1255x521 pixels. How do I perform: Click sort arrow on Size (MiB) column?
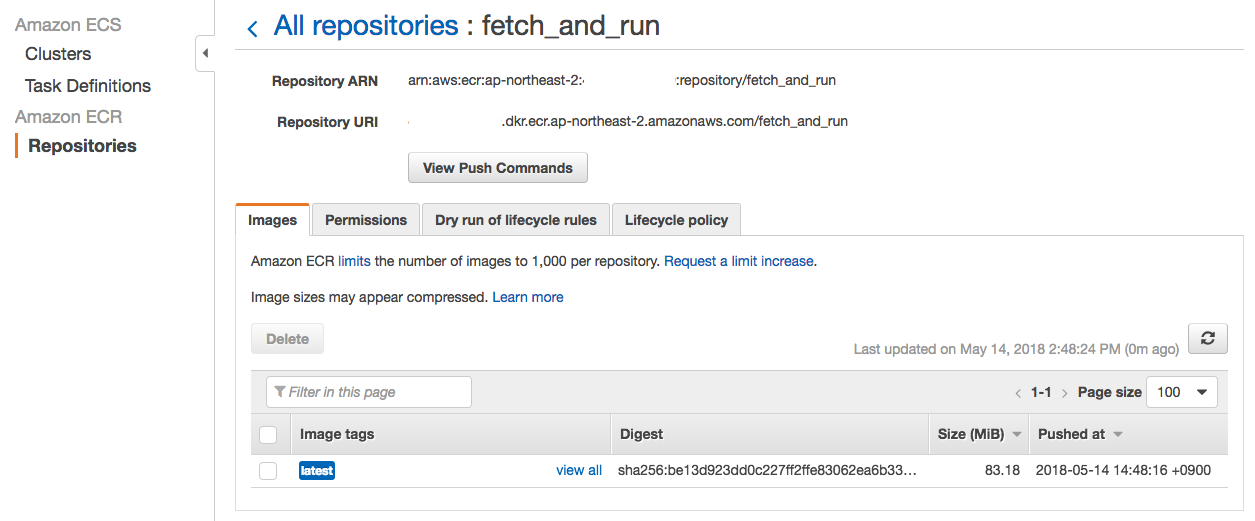pyautogui.click(x=1017, y=435)
